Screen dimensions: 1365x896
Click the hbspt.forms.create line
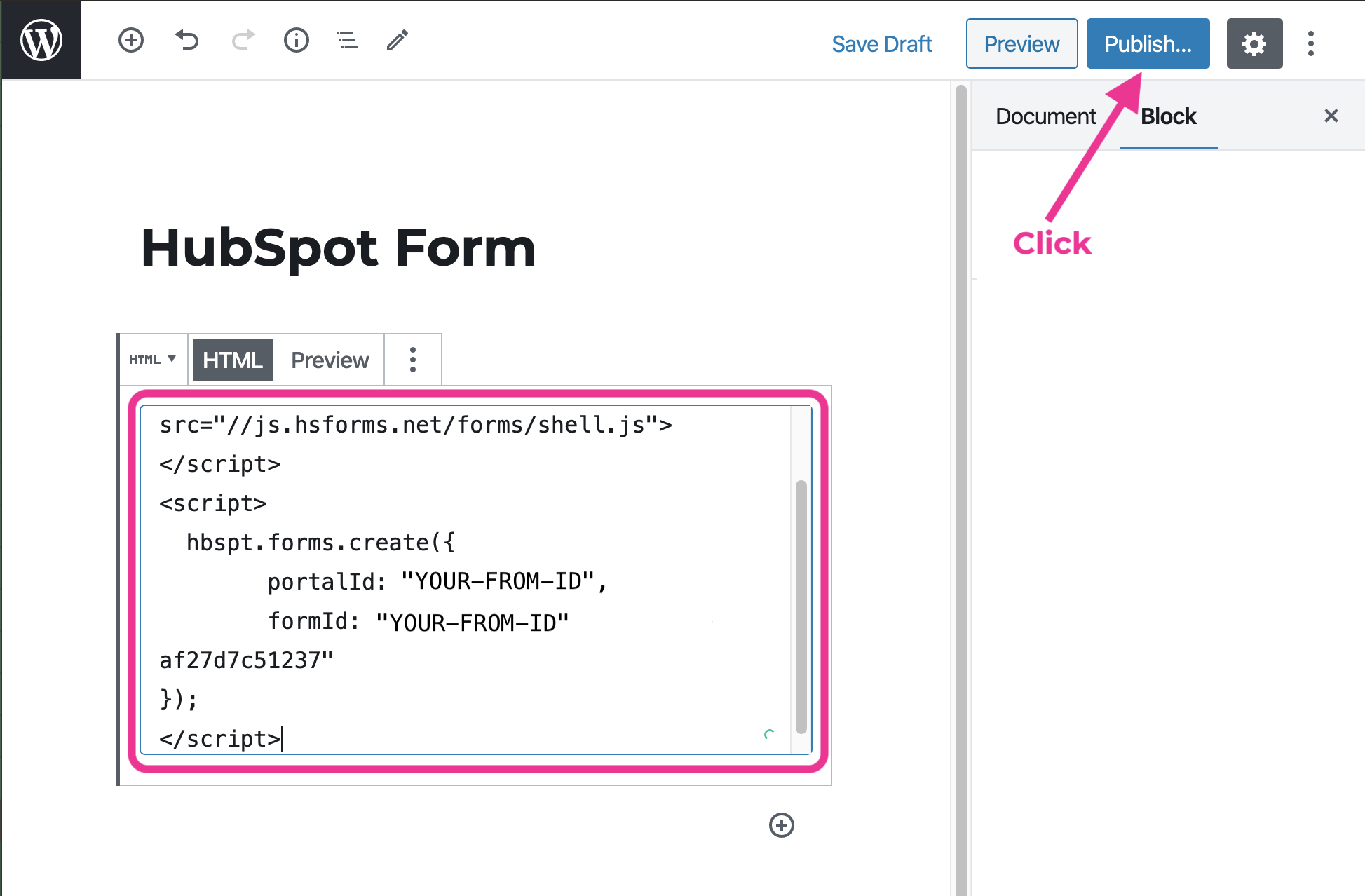pos(320,543)
